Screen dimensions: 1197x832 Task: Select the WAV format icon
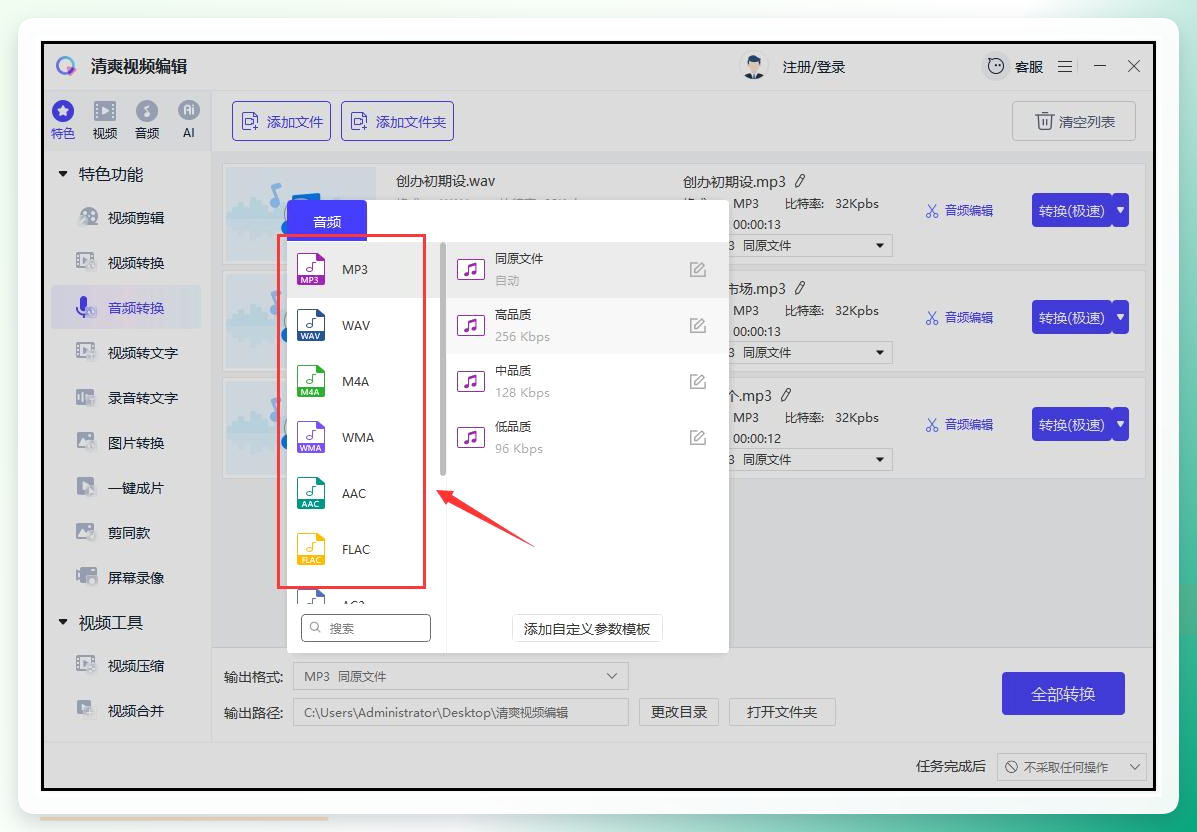click(x=311, y=325)
